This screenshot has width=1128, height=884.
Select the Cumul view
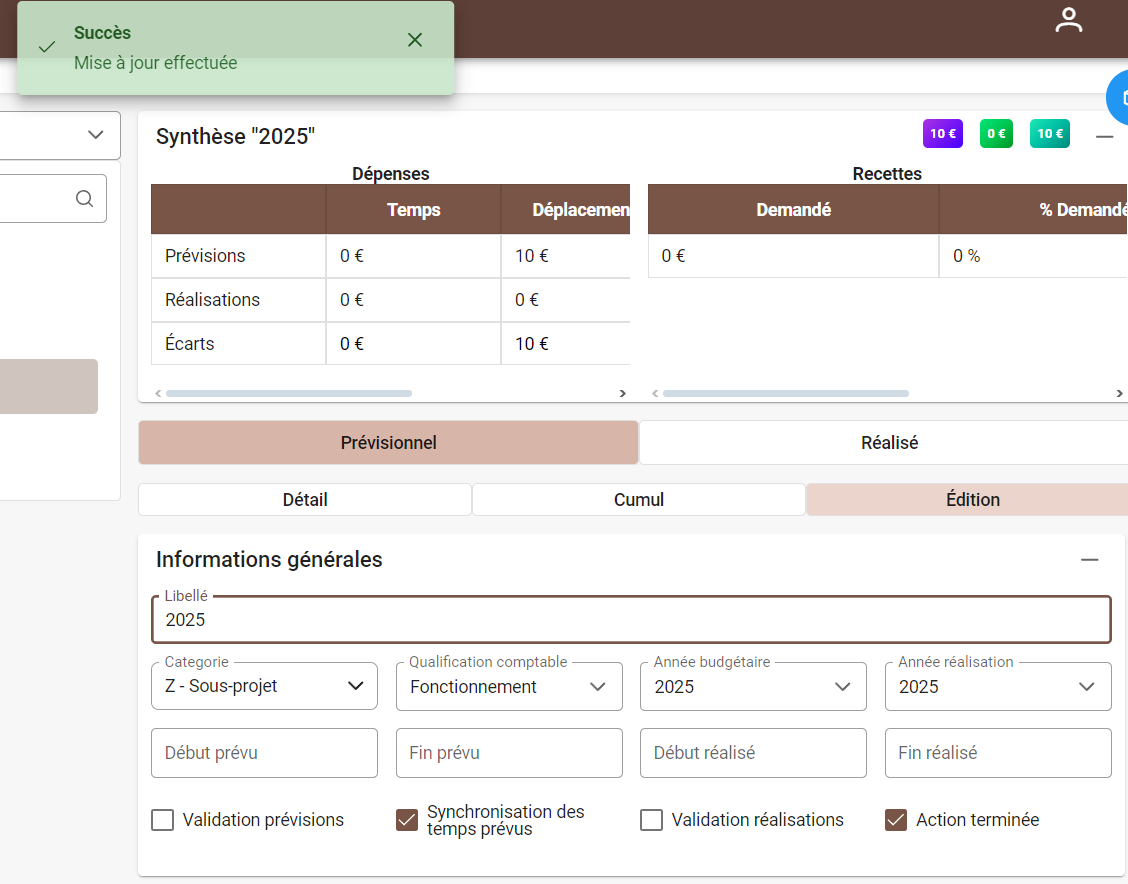(639, 499)
